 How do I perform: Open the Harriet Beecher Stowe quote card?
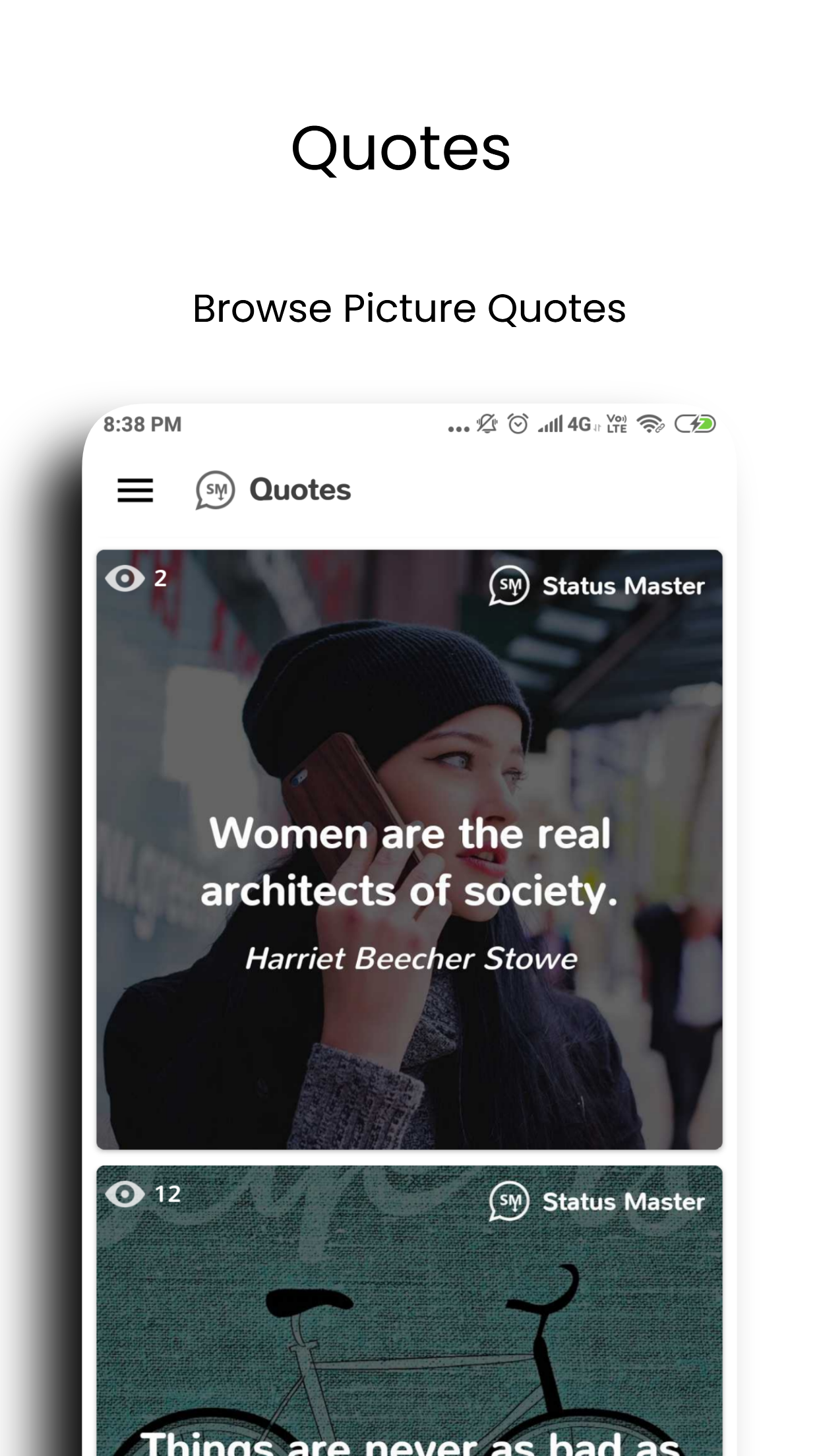pos(409,849)
